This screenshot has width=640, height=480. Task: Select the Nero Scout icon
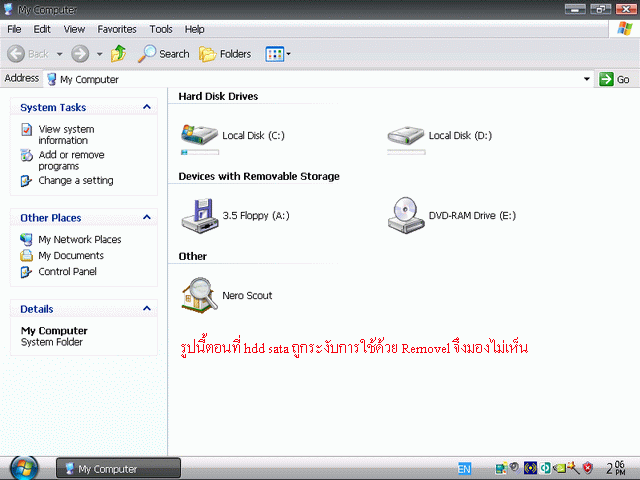[199, 295]
